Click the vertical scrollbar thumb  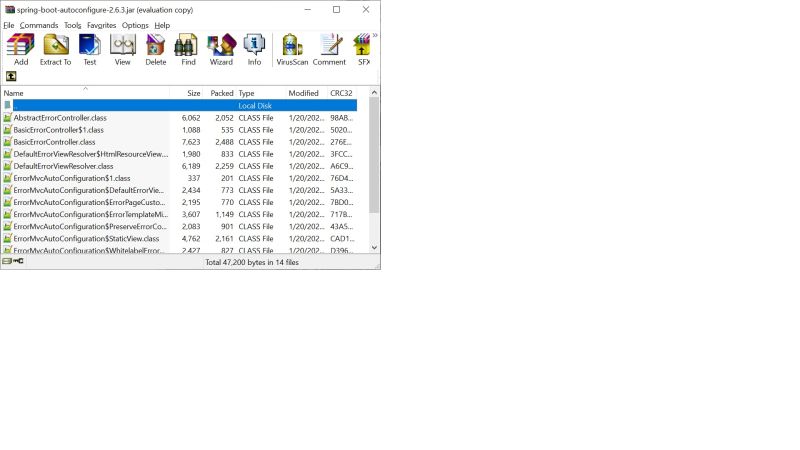point(374,155)
